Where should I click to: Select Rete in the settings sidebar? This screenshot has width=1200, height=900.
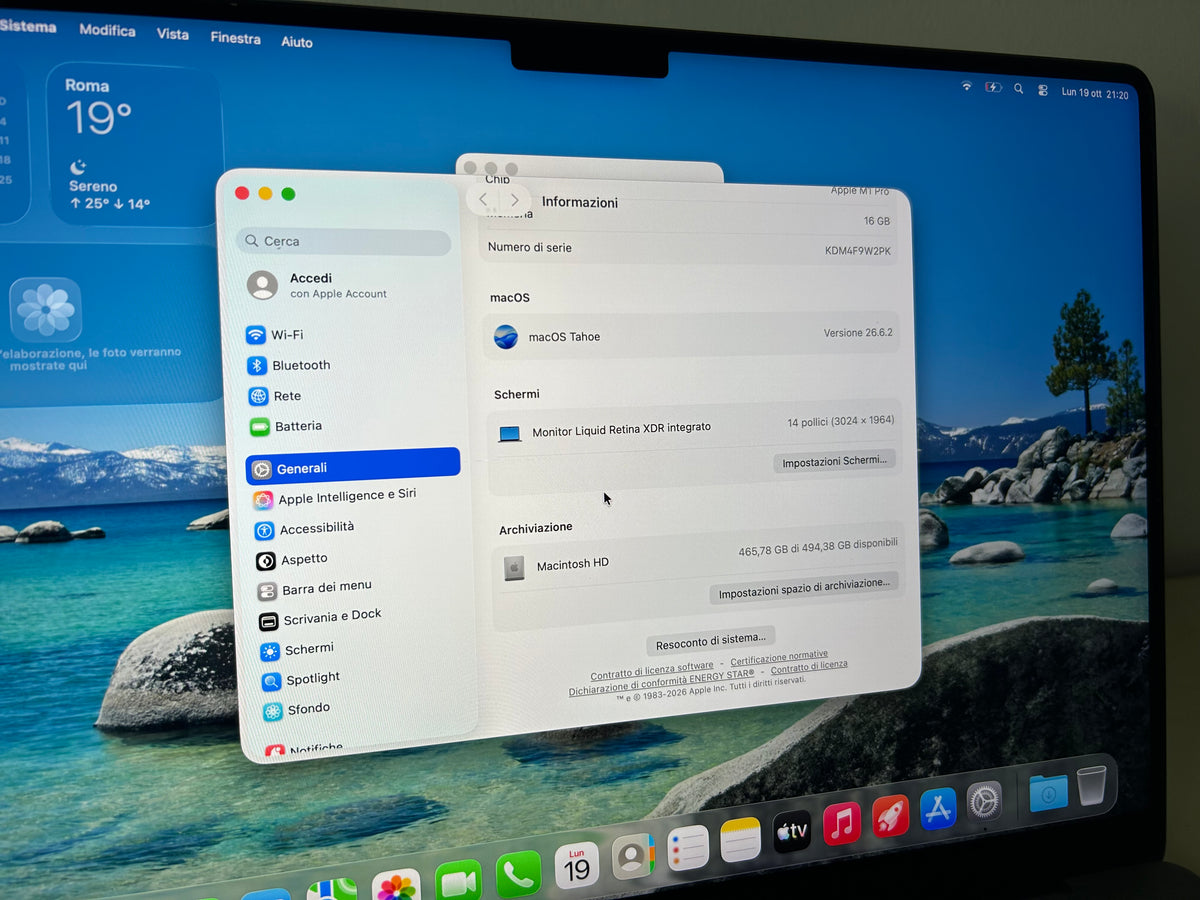(275, 396)
